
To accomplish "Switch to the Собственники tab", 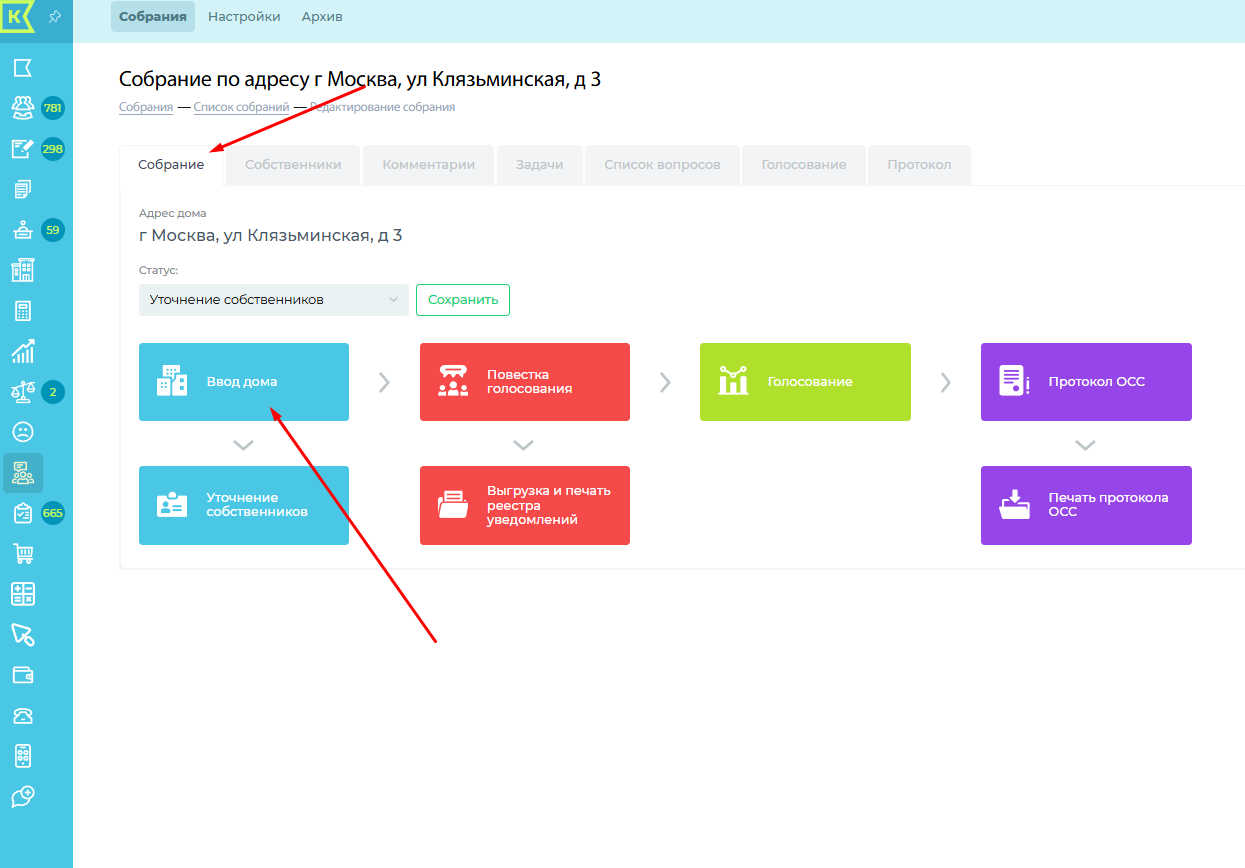I will tap(293, 165).
